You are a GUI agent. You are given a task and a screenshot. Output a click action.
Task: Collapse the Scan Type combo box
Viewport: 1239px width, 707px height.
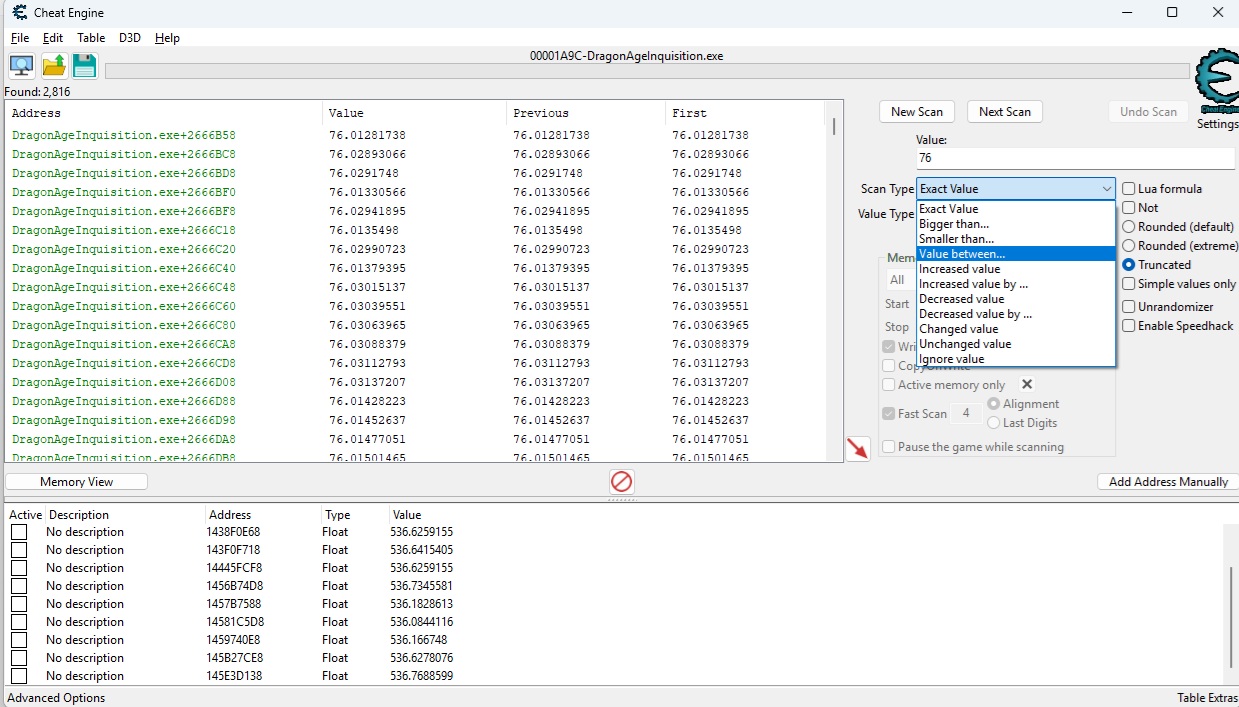(x=1106, y=189)
